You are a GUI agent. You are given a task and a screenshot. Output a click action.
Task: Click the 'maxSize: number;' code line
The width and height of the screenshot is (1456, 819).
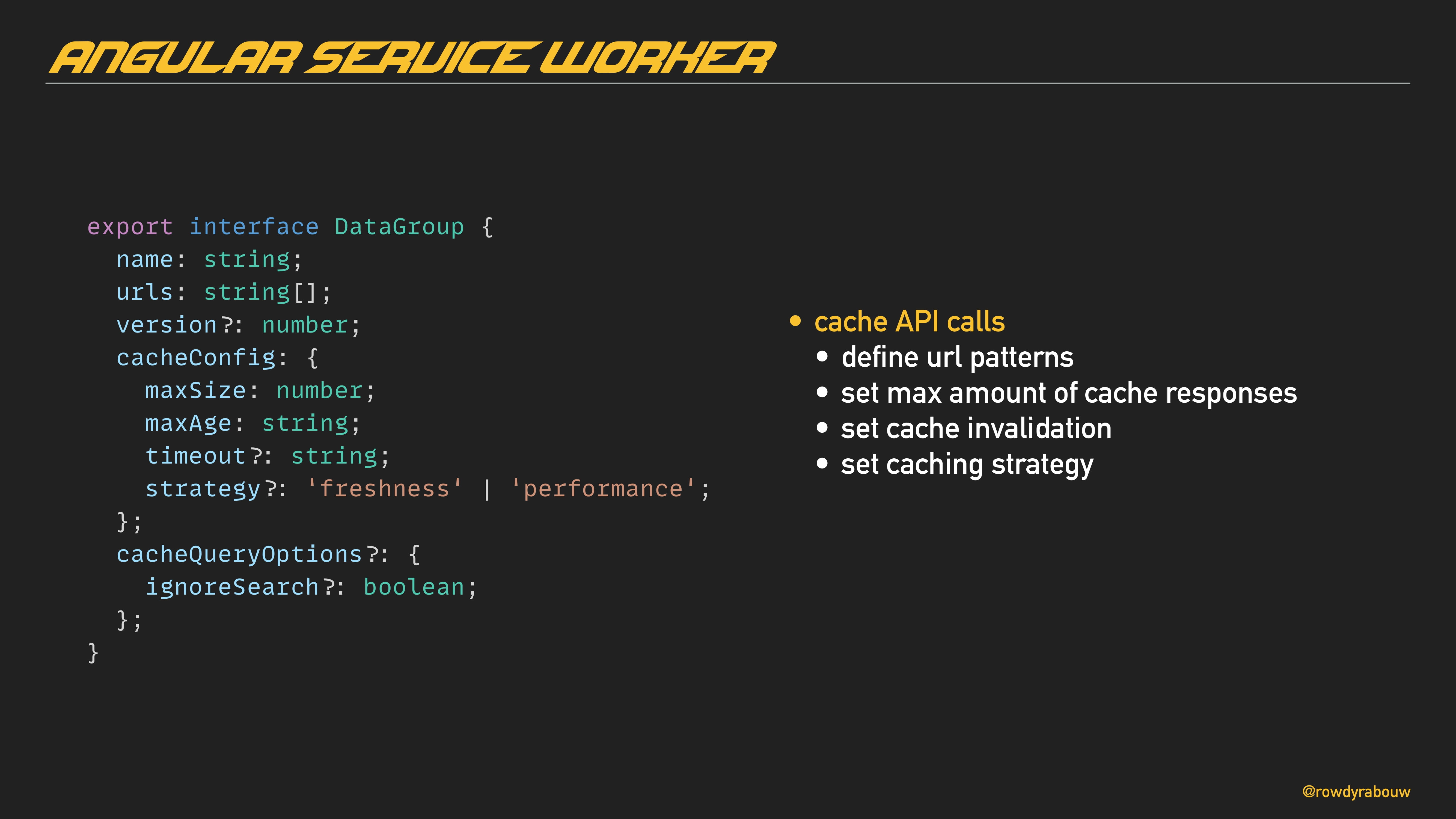(x=260, y=391)
